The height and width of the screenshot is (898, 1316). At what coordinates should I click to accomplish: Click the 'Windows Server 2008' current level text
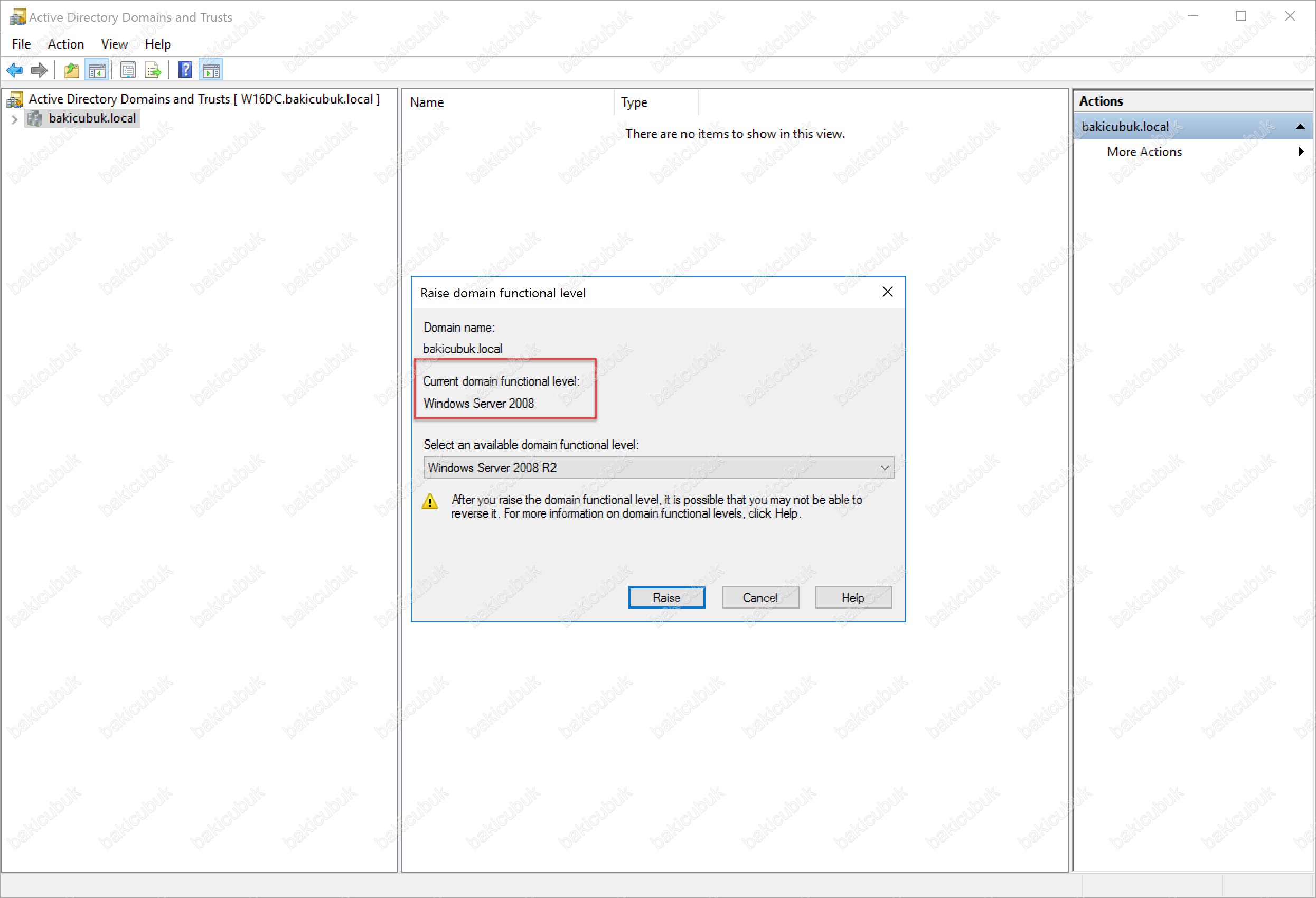478,404
